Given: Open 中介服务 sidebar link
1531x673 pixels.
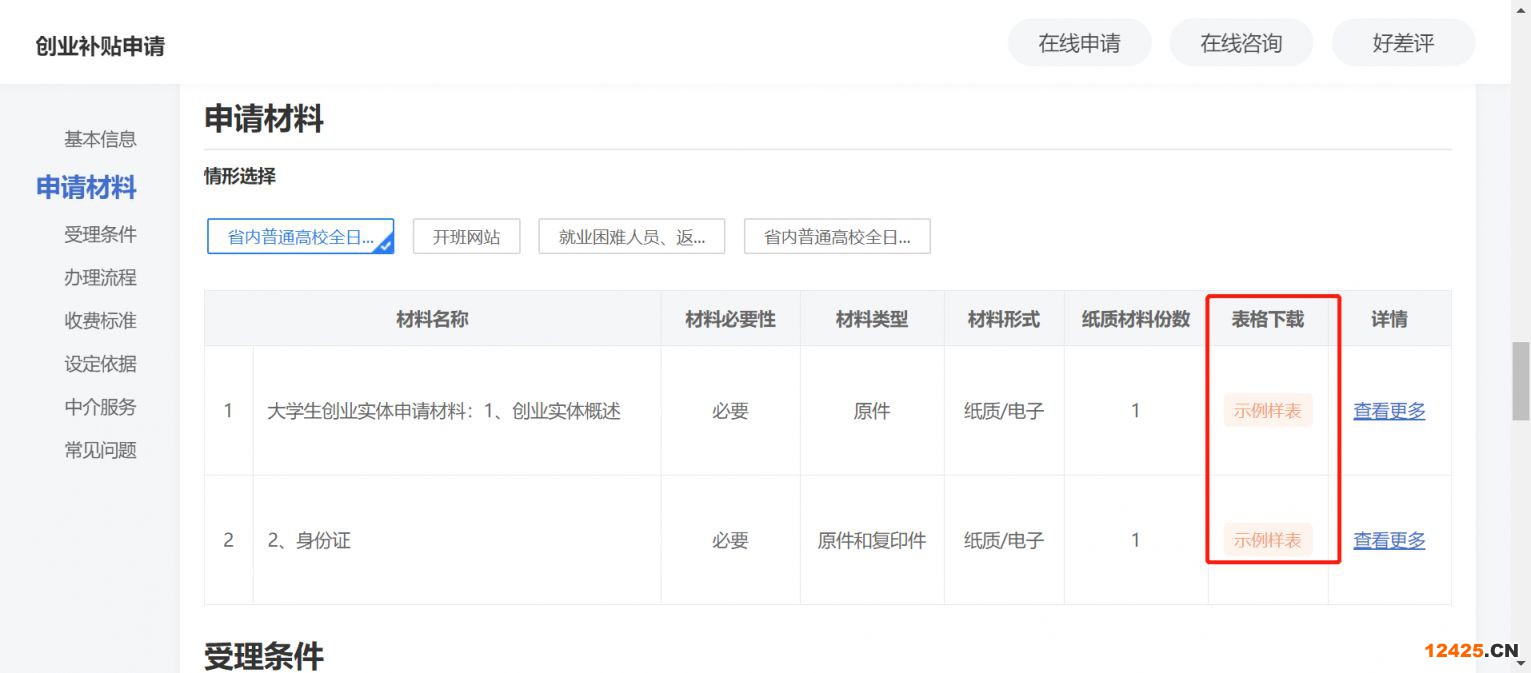Looking at the screenshot, I should click(x=100, y=406).
